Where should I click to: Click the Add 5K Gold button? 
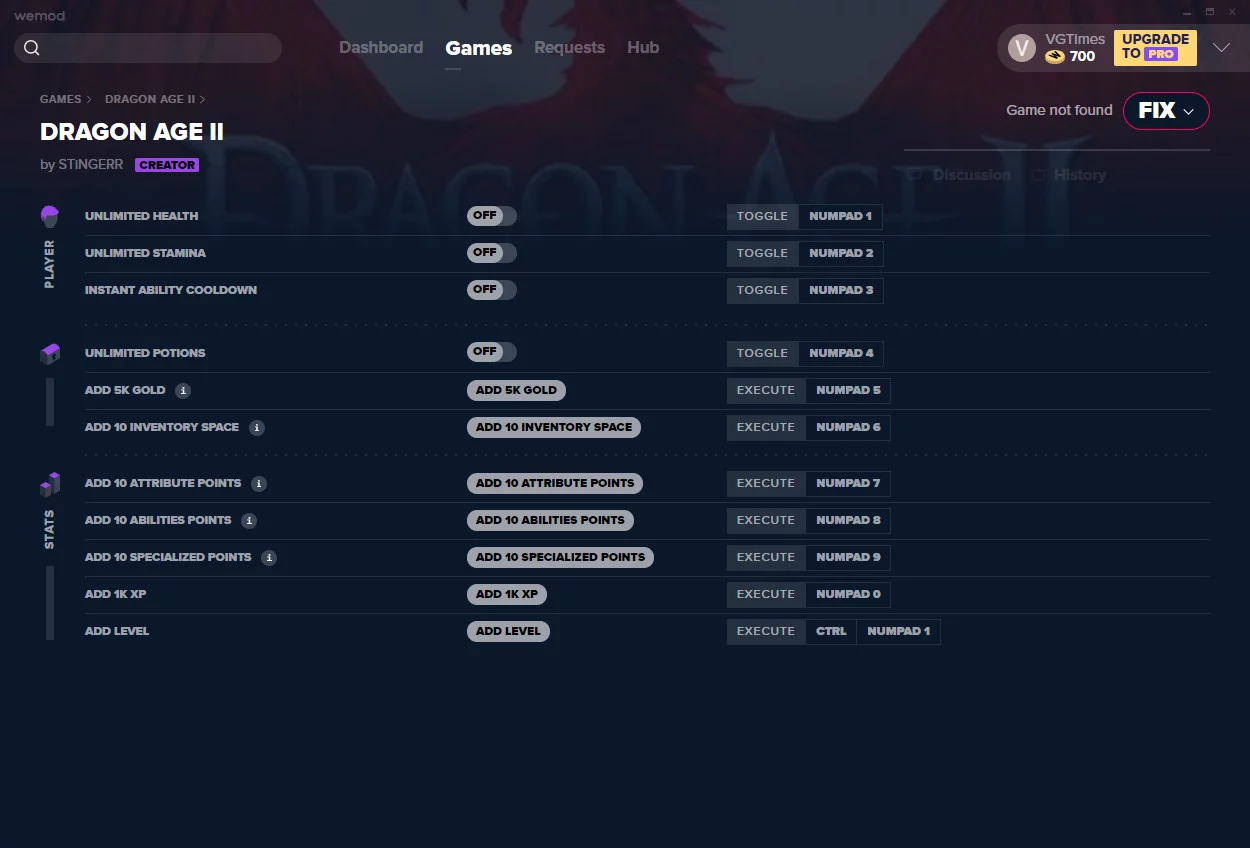(x=516, y=391)
